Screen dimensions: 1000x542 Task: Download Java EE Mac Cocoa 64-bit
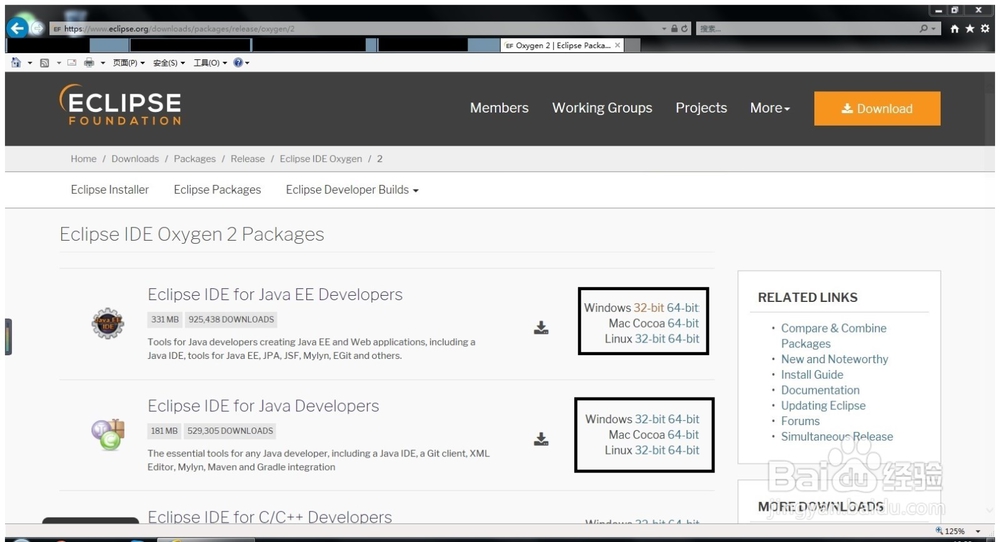[x=683, y=323]
